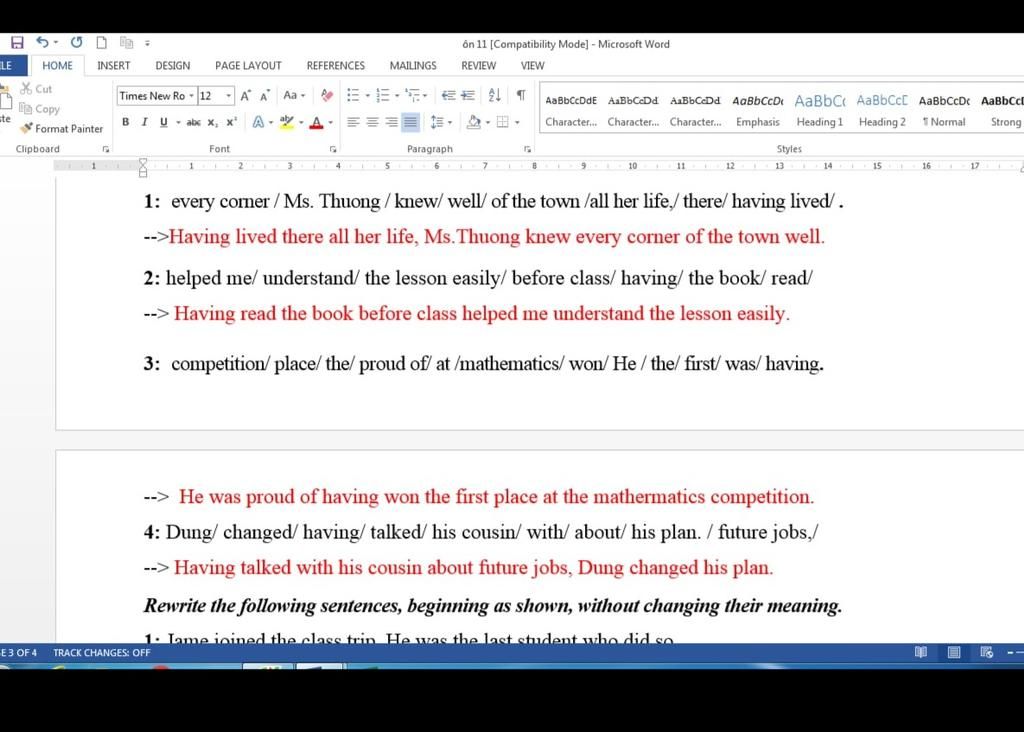Apply the Heading 1 style
Image resolution: width=1024 pixels, height=732 pixels.
click(820, 110)
